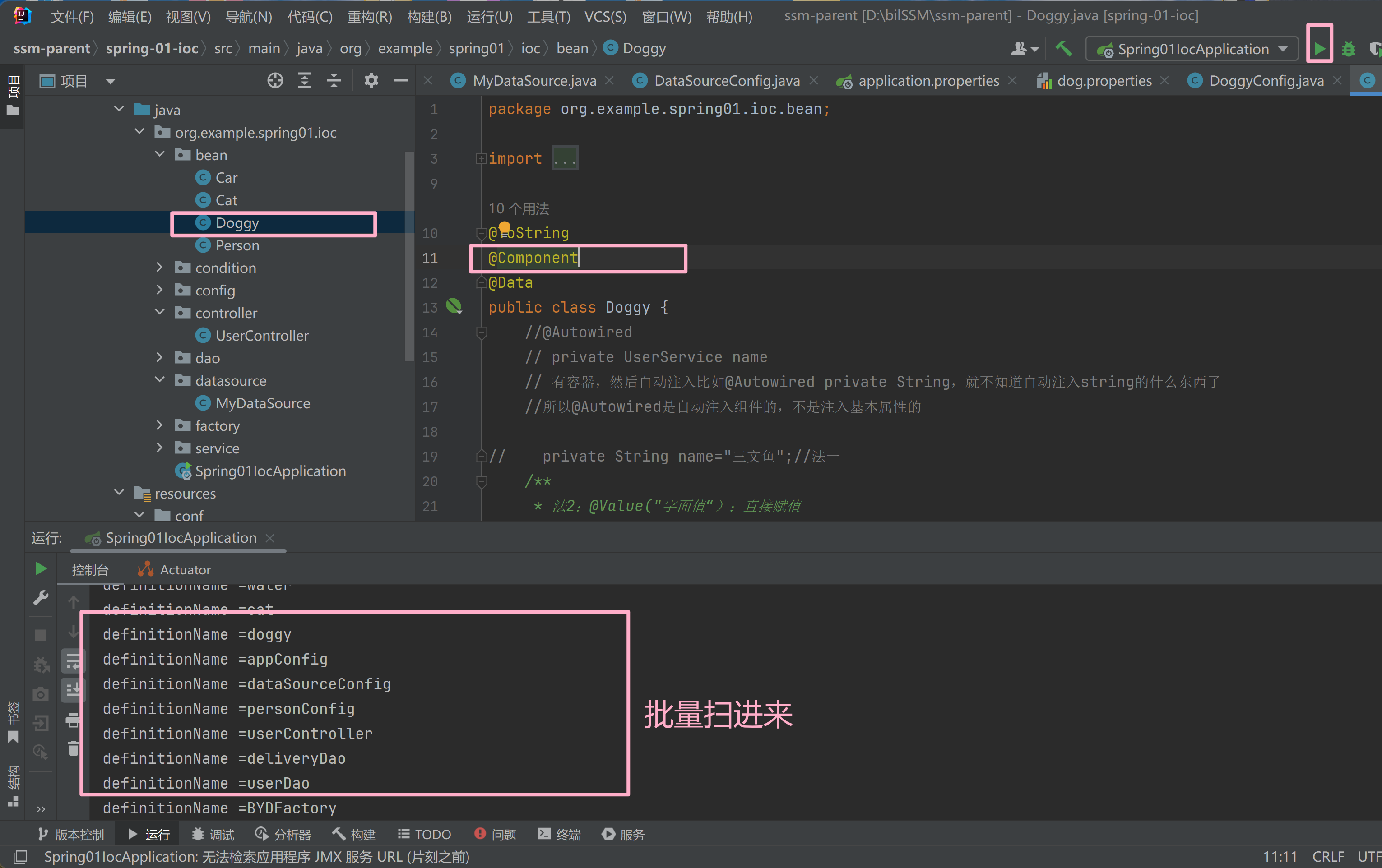Open project panel options gear
This screenshot has height=868, width=1382.
pyautogui.click(x=371, y=81)
